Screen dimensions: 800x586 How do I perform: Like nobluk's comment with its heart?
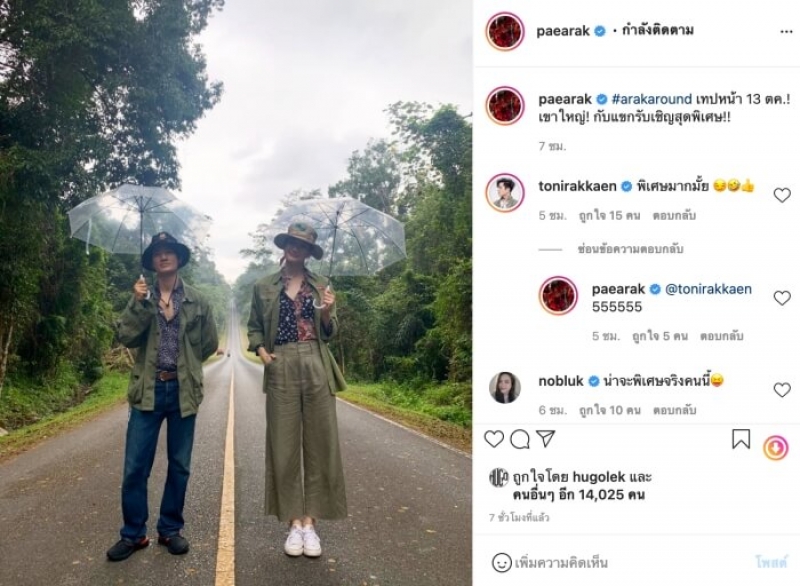click(782, 390)
